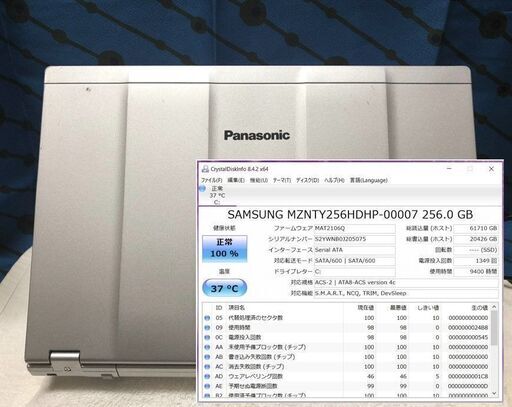Click the S.M.A.R.T., NCQ, TRIM features field
The height and width of the screenshot is (407, 512).
(x=406, y=293)
